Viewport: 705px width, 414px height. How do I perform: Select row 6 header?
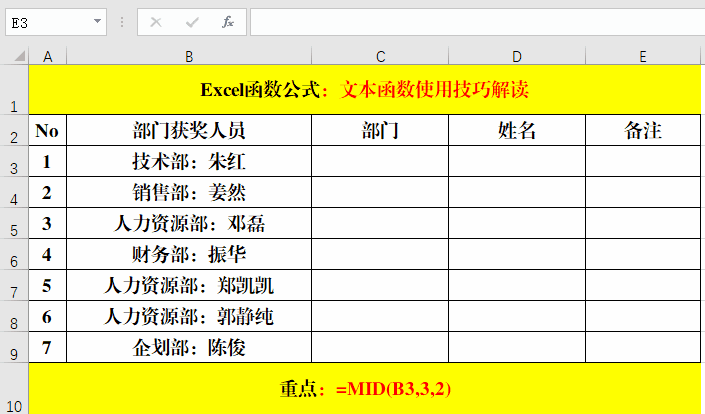pos(14,254)
